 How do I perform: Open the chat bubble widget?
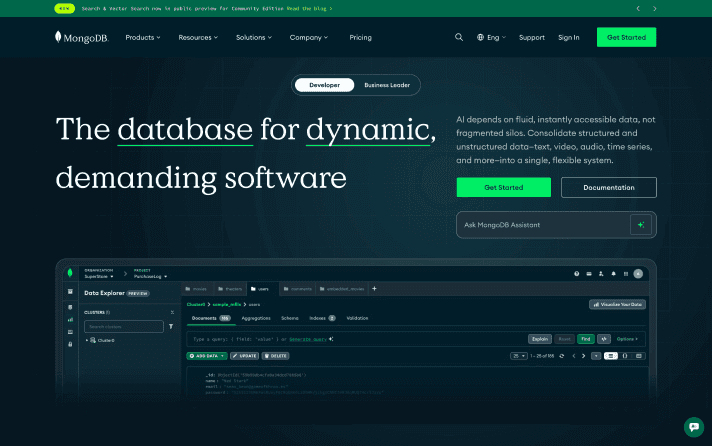[694, 427]
